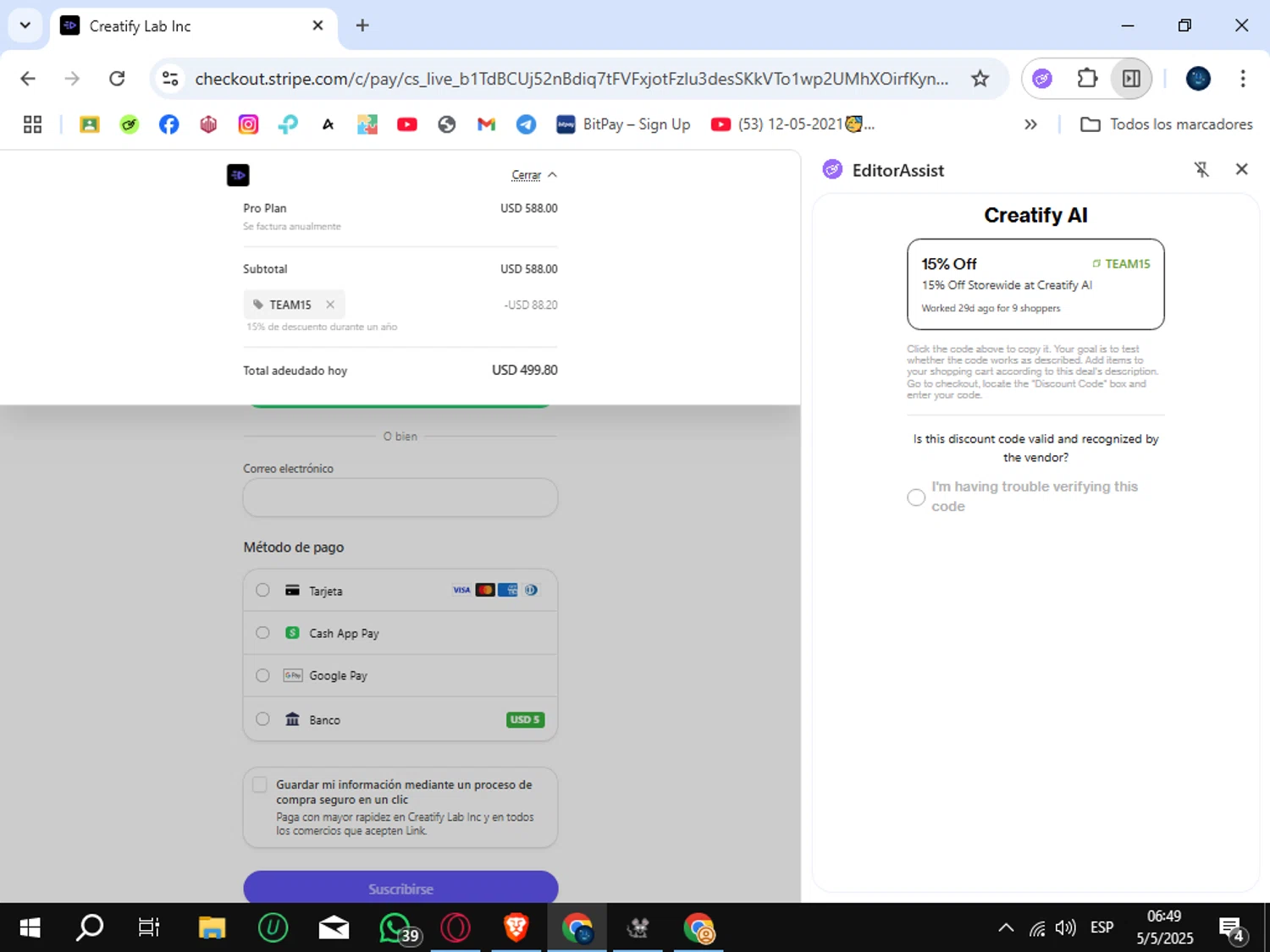Viewport: 1270px width, 952px height.
Task: Open the apps grid in bookmarks bar
Action: [32, 124]
